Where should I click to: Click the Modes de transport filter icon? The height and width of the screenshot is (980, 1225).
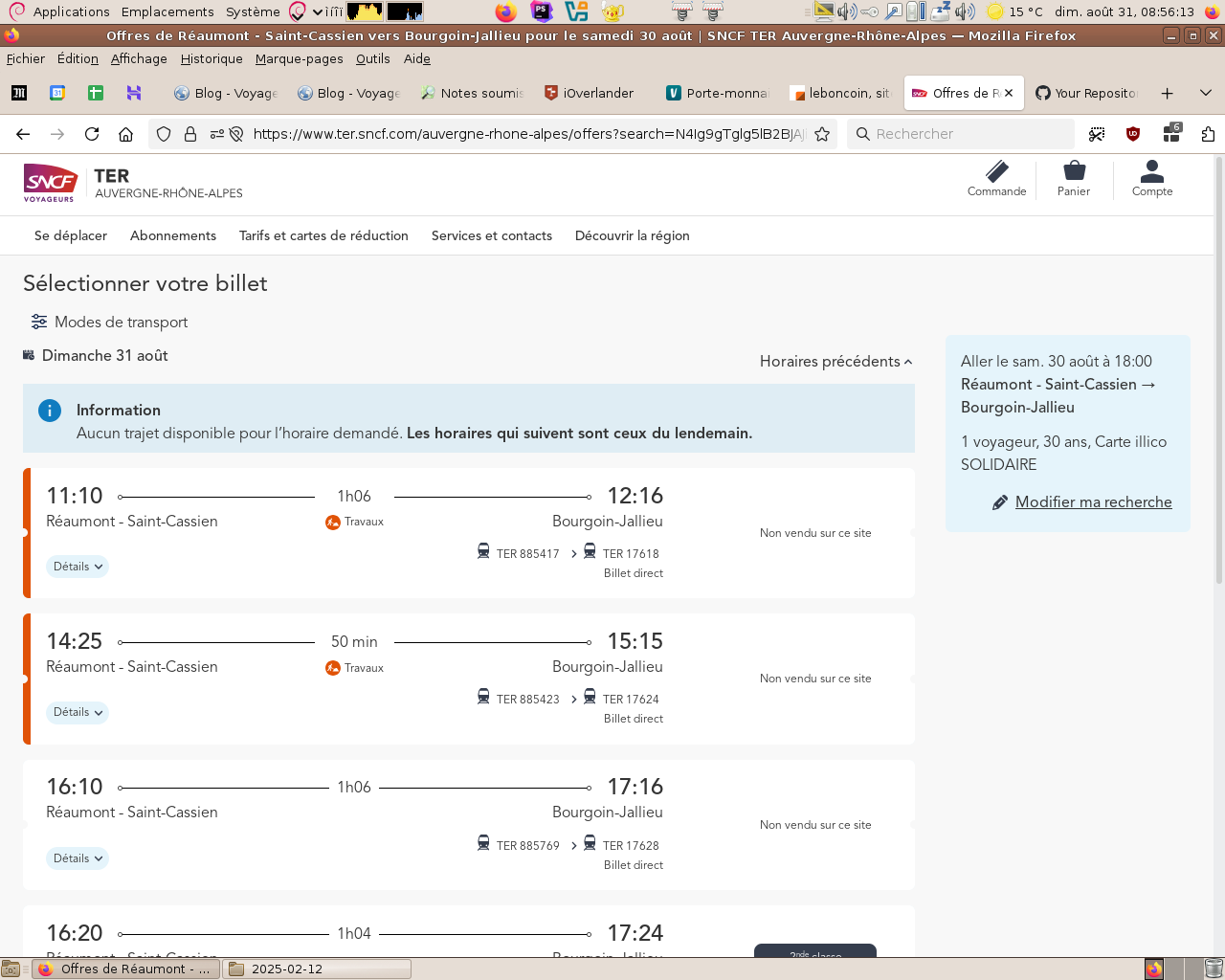click(x=39, y=322)
